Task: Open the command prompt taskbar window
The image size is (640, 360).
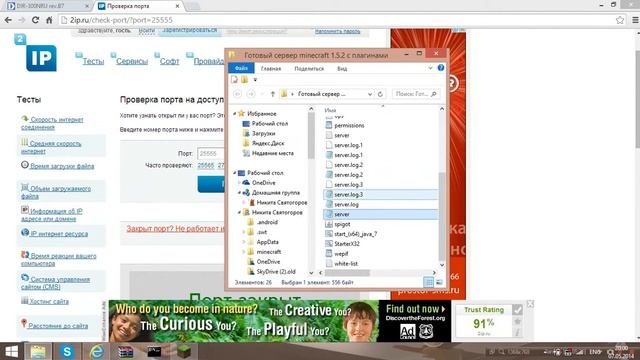Action: (x=154, y=351)
